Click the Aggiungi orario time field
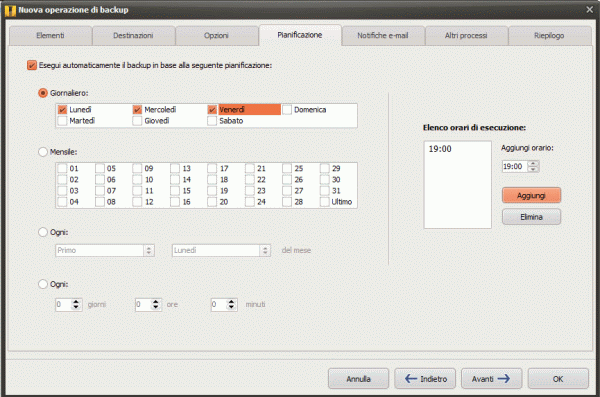Viewport: 600px width, 397px height. [x=514, y=167]
